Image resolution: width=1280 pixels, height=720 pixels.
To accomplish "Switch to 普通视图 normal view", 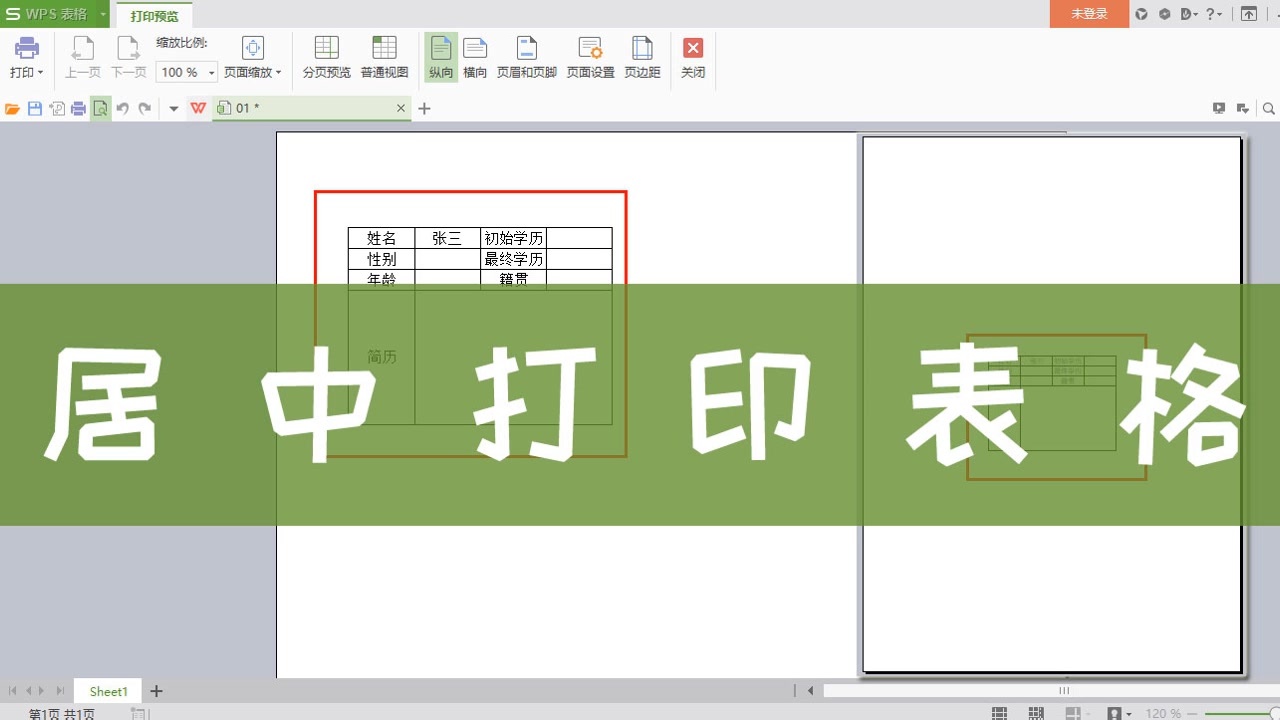I will point(385,57).
